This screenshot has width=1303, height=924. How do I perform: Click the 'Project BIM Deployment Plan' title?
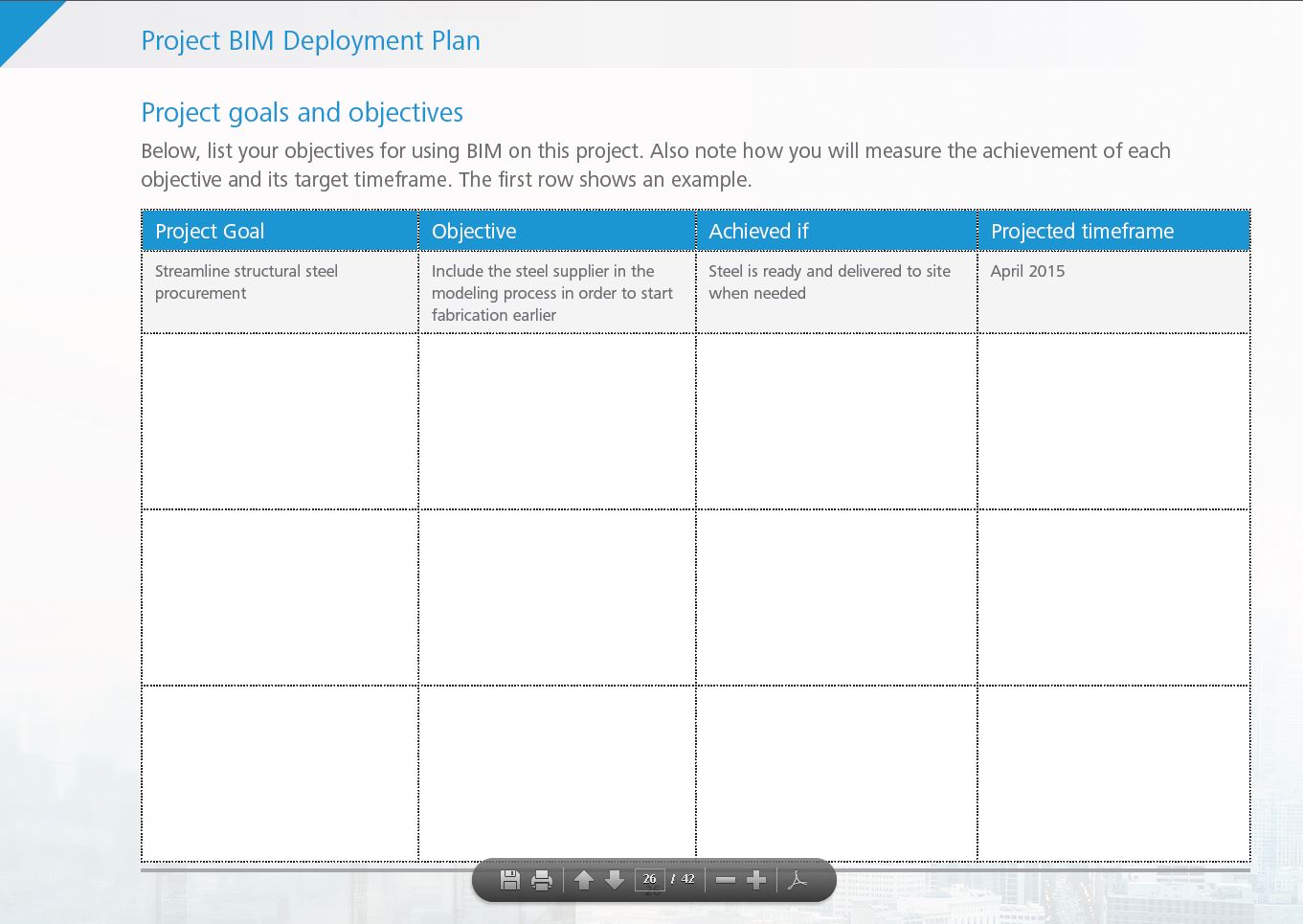coord(310,41)
